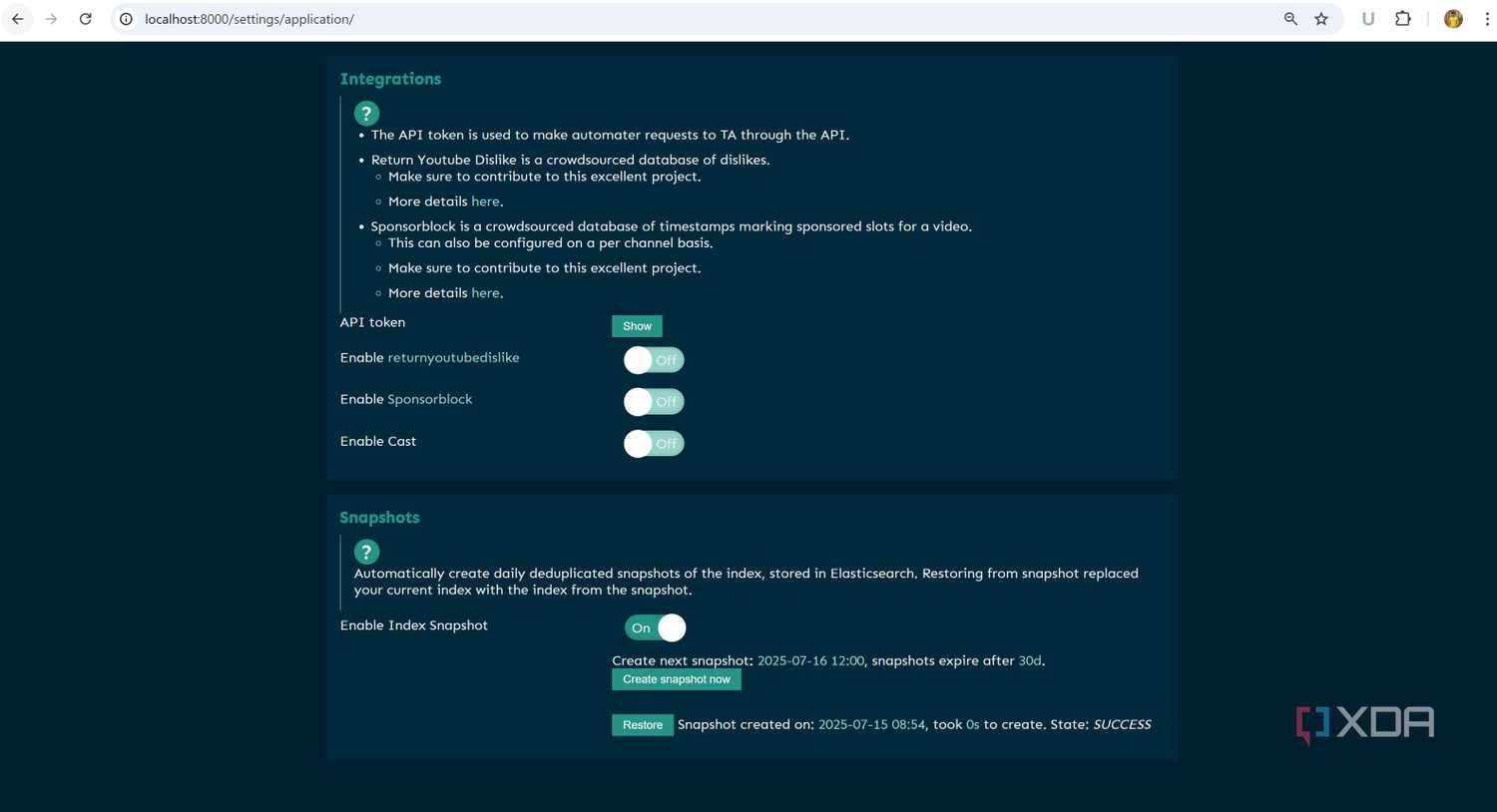This screenshot has width=1497, height=812.
Task: Bookmark this page with the star icon
Action: tap(1321, 19)
